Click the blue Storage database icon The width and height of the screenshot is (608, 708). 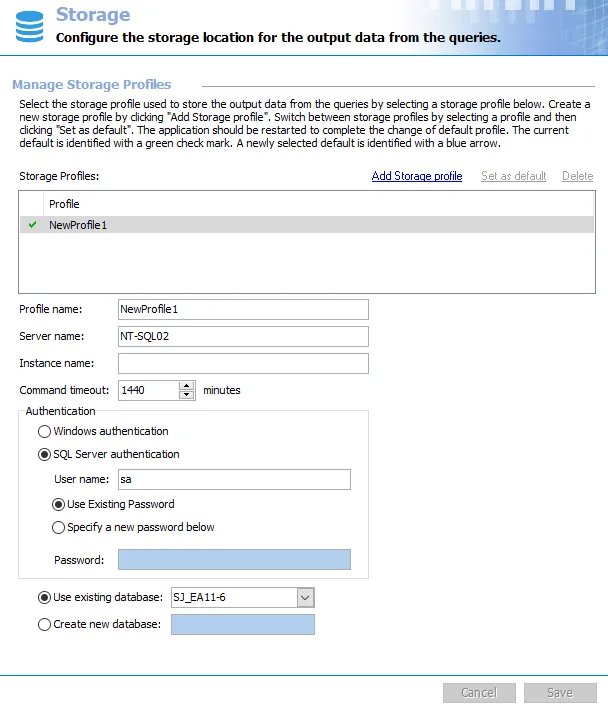29,27
